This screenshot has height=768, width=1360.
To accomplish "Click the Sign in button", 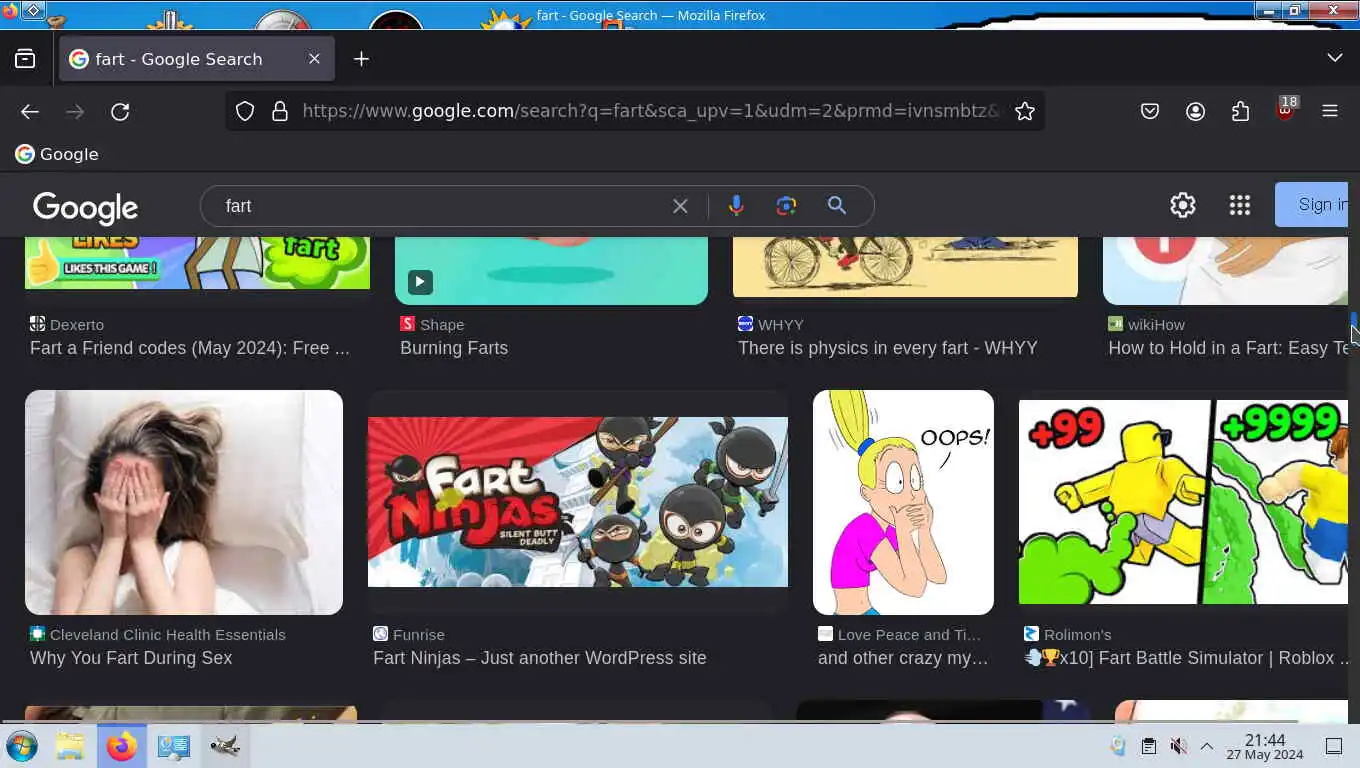I will [x=1312, y=205].
